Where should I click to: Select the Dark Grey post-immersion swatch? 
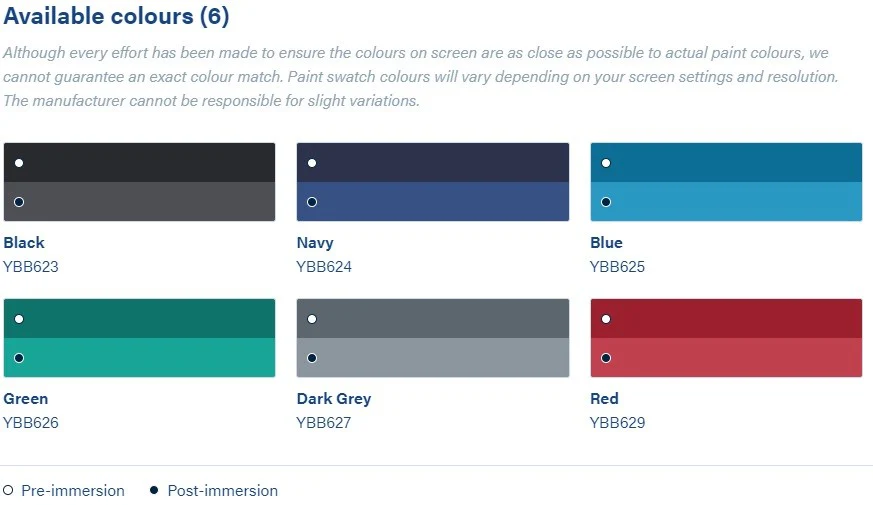pyautogui.click(x=432, y=358)
